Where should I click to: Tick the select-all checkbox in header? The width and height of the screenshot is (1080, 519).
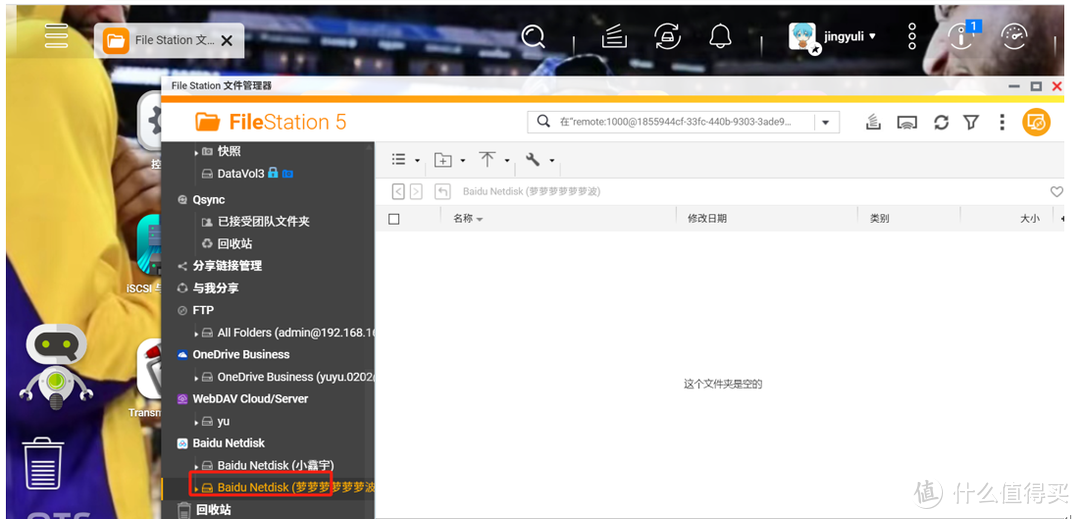coord(394,219)
